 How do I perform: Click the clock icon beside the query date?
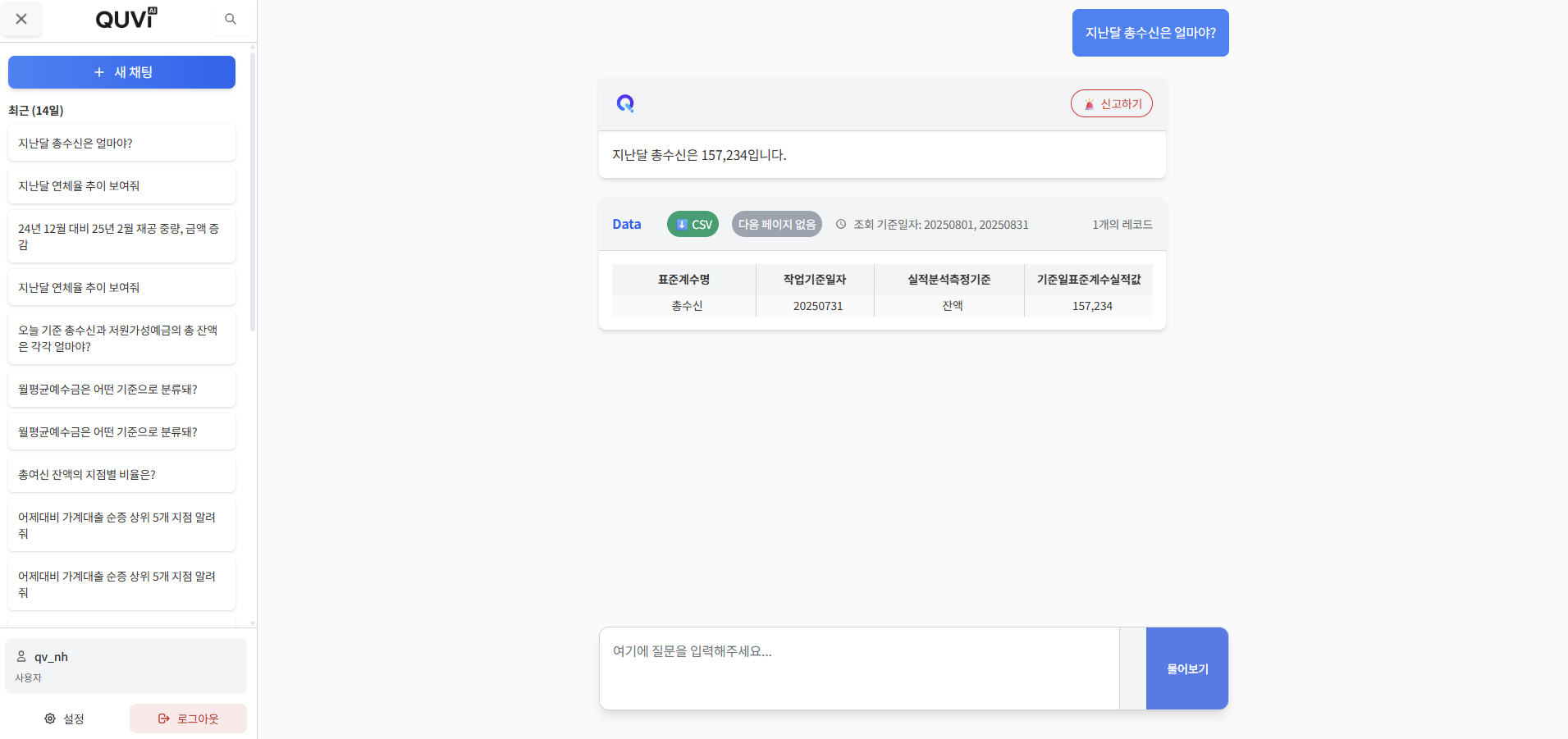click(841, 224)
